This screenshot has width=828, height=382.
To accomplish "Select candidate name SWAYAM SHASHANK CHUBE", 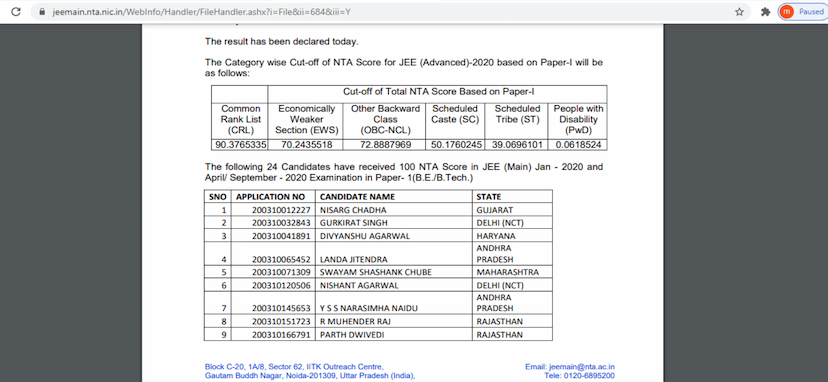I will pos(375,273).
